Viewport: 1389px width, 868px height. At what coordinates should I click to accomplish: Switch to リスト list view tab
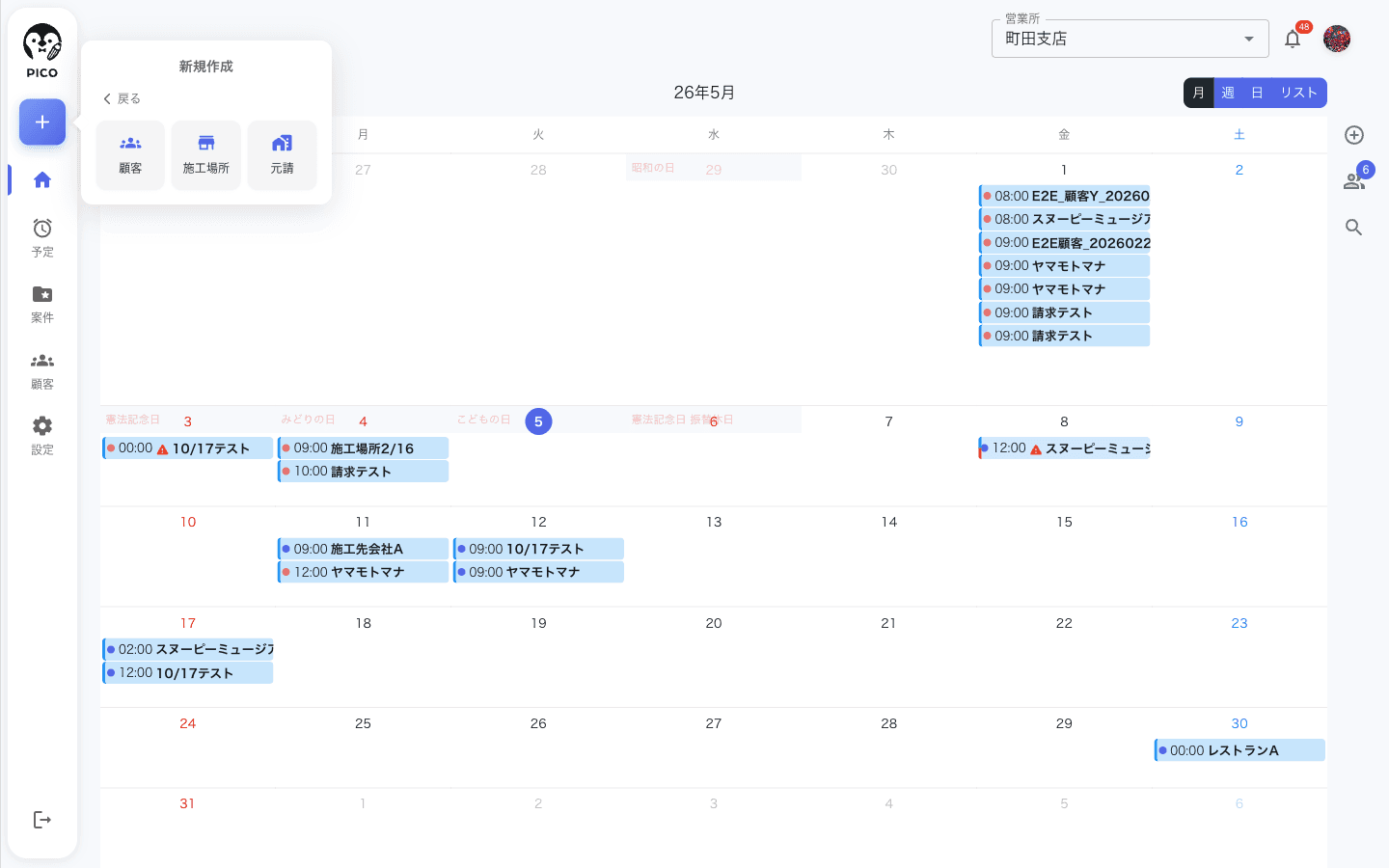[x=1298, y=93]
